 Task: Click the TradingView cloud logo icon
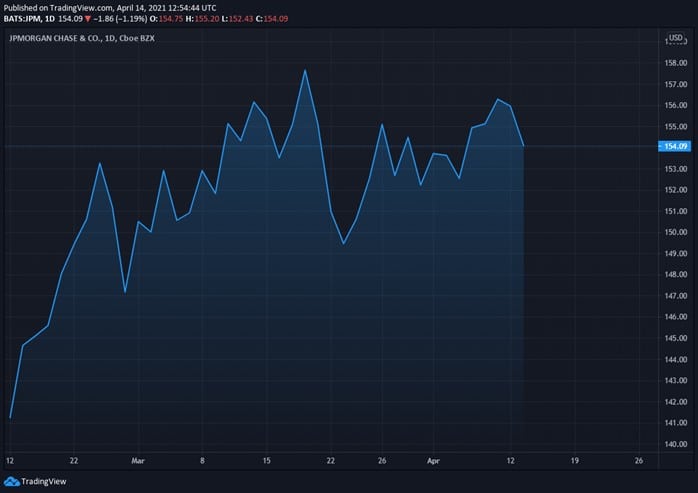[x=12, y=481]
